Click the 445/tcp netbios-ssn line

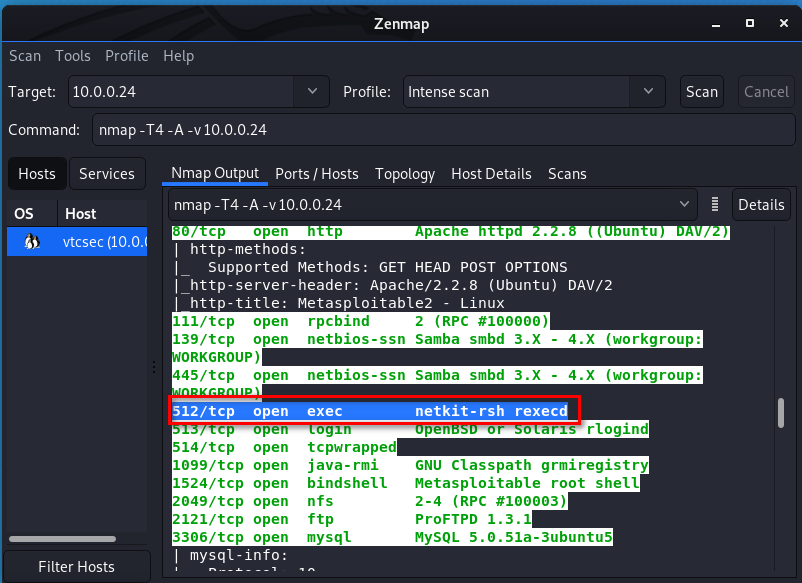[x=437, y=384]
